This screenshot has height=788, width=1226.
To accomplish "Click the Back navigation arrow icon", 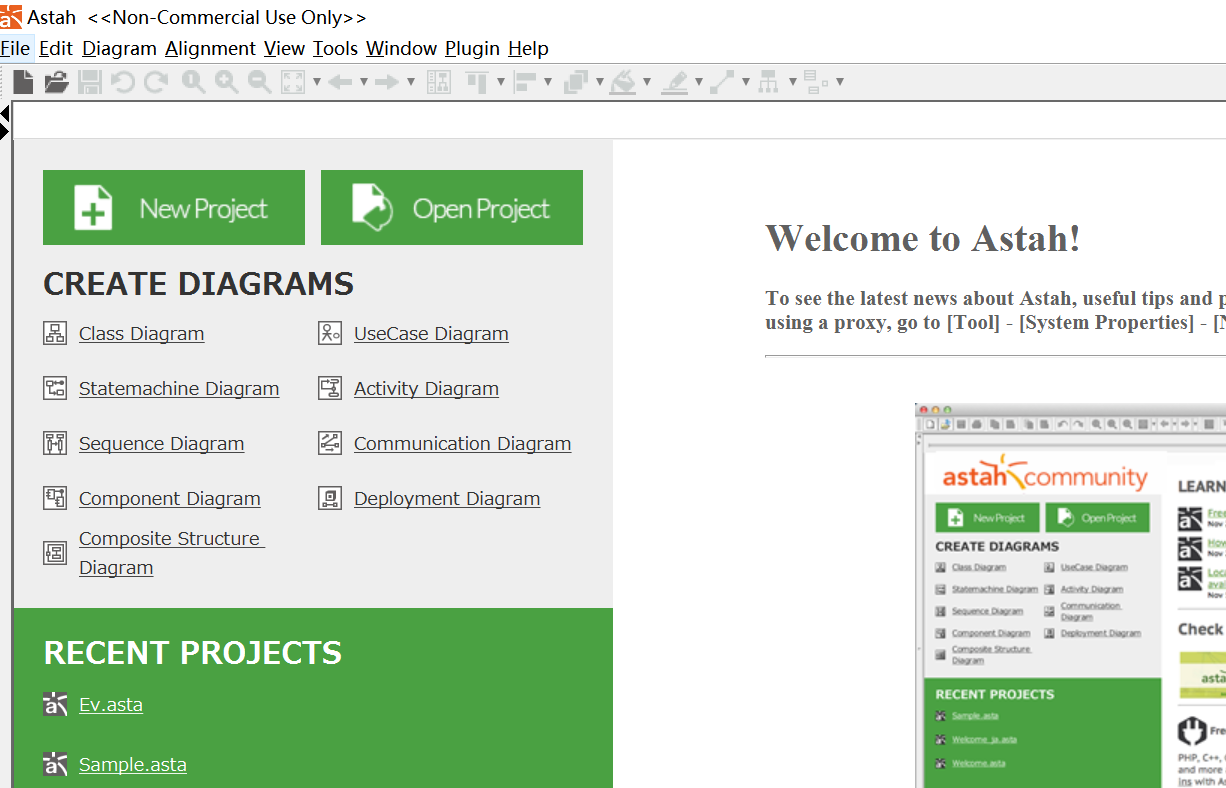I will click(340, 82).
